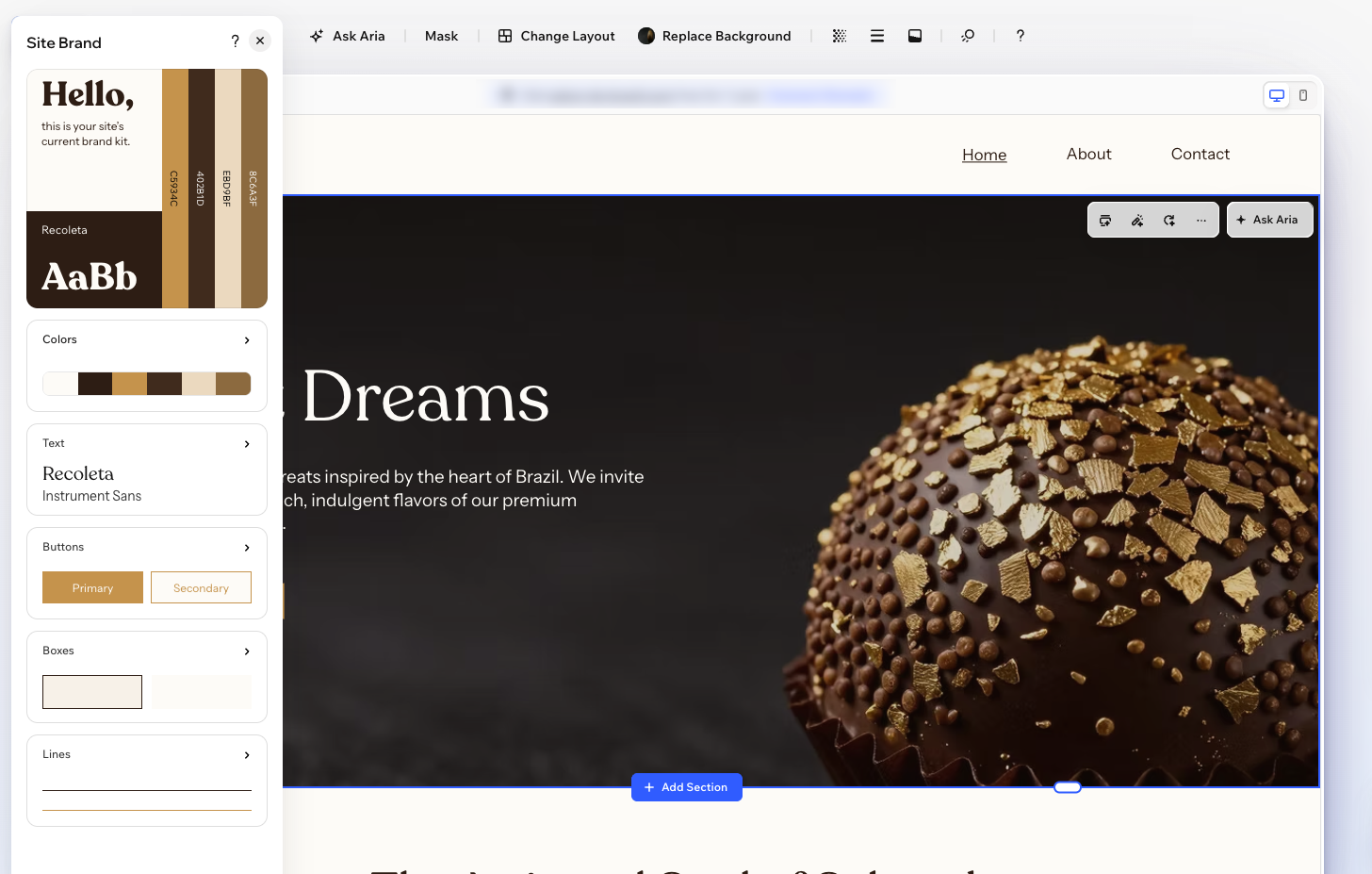Viewport: 1372px width, 874px height.
Task: Click the outlined box style preview
Action: click(x=92, y=692)
